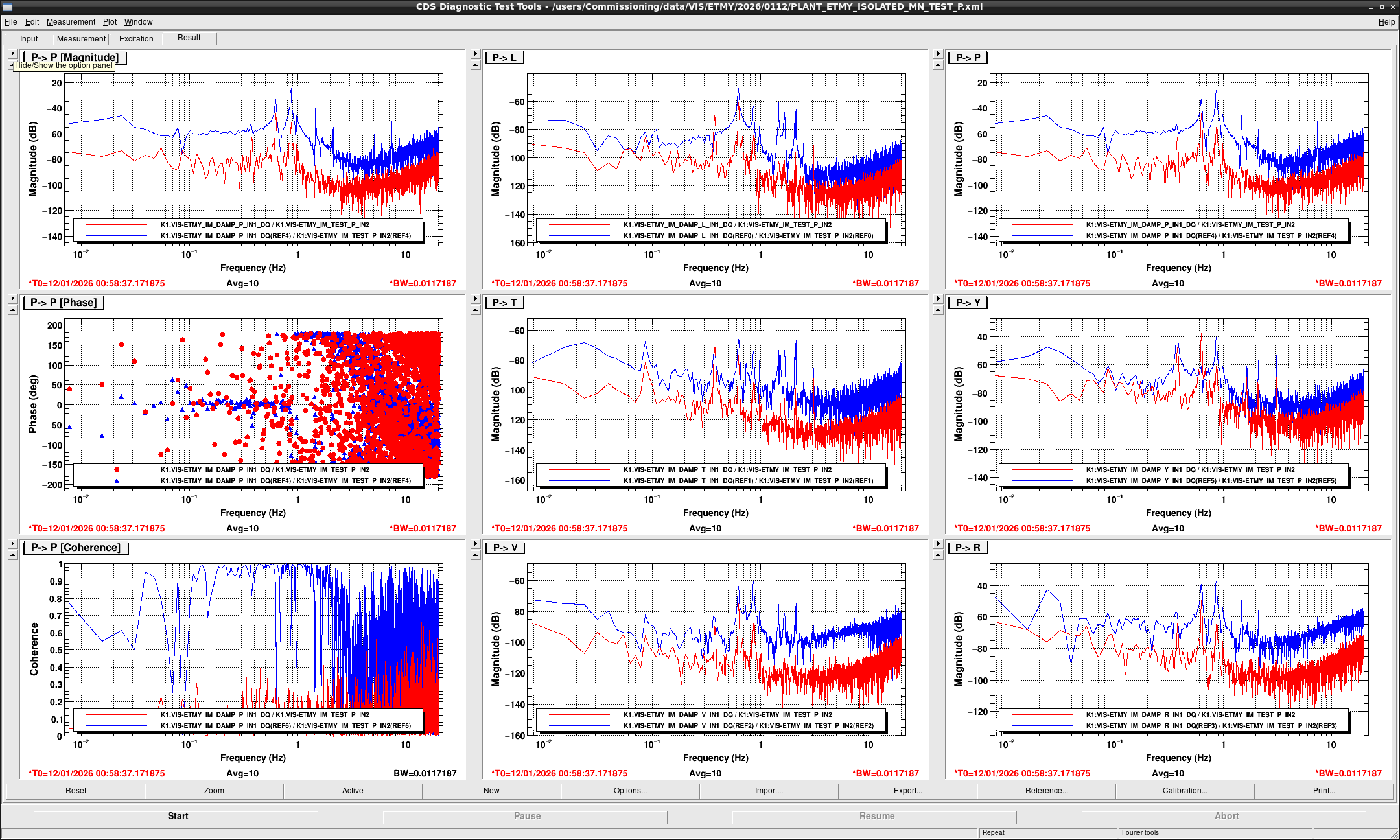Screen dimensions: 1400x840
Task: Click up-arrow icon beside P-> Y plot title
Action: (938, 310)
